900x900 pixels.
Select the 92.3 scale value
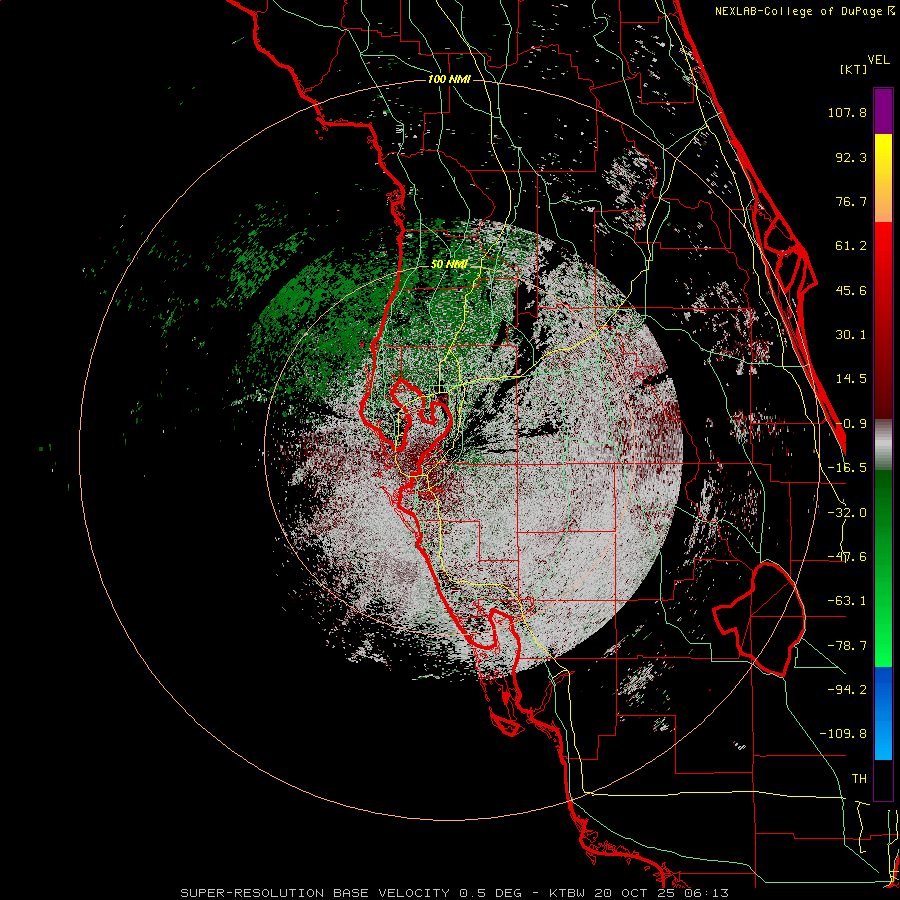pyautogui.click(x=851, y=157)
